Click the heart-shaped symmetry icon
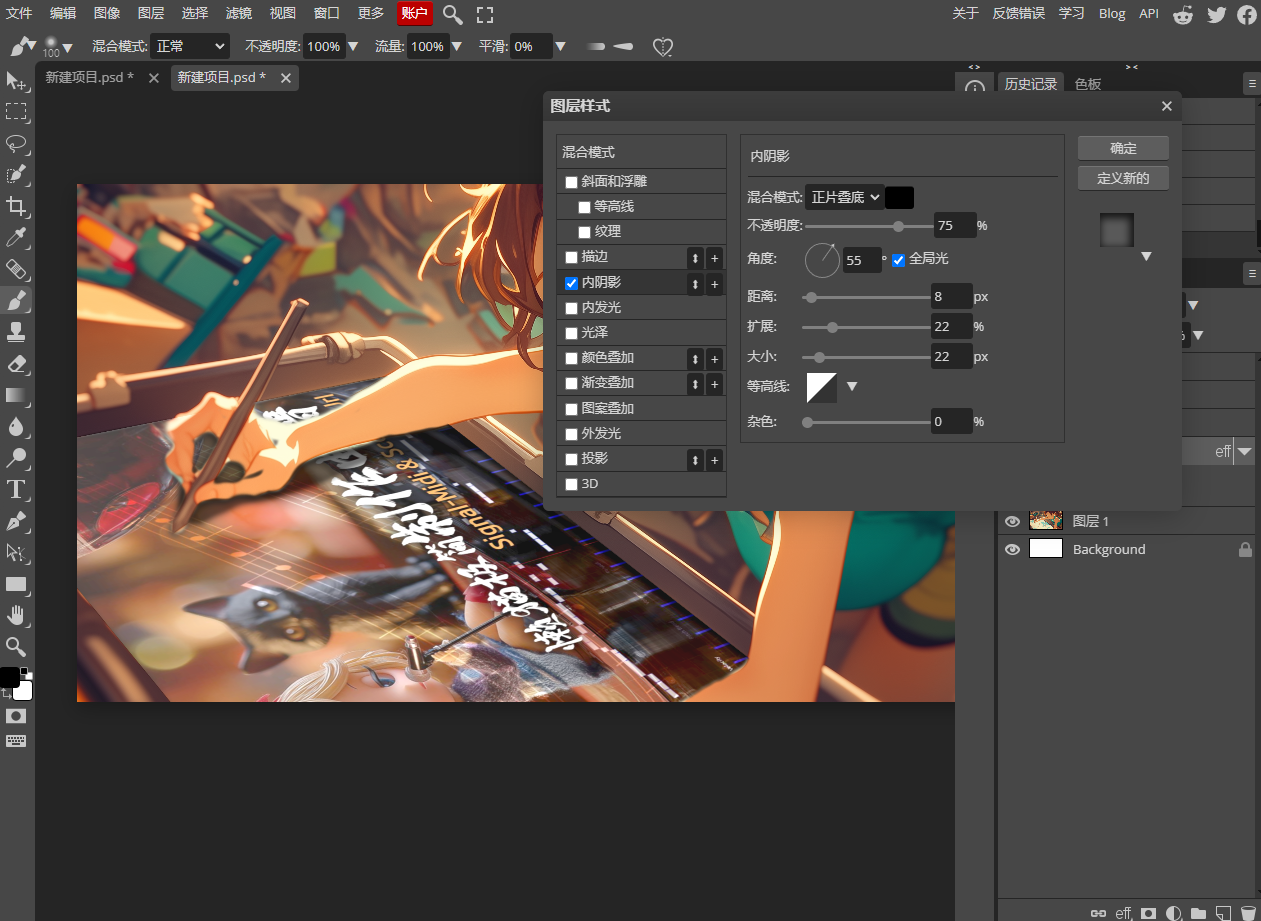Screen dimensions: 1261x921 click(x=663, y=46)
